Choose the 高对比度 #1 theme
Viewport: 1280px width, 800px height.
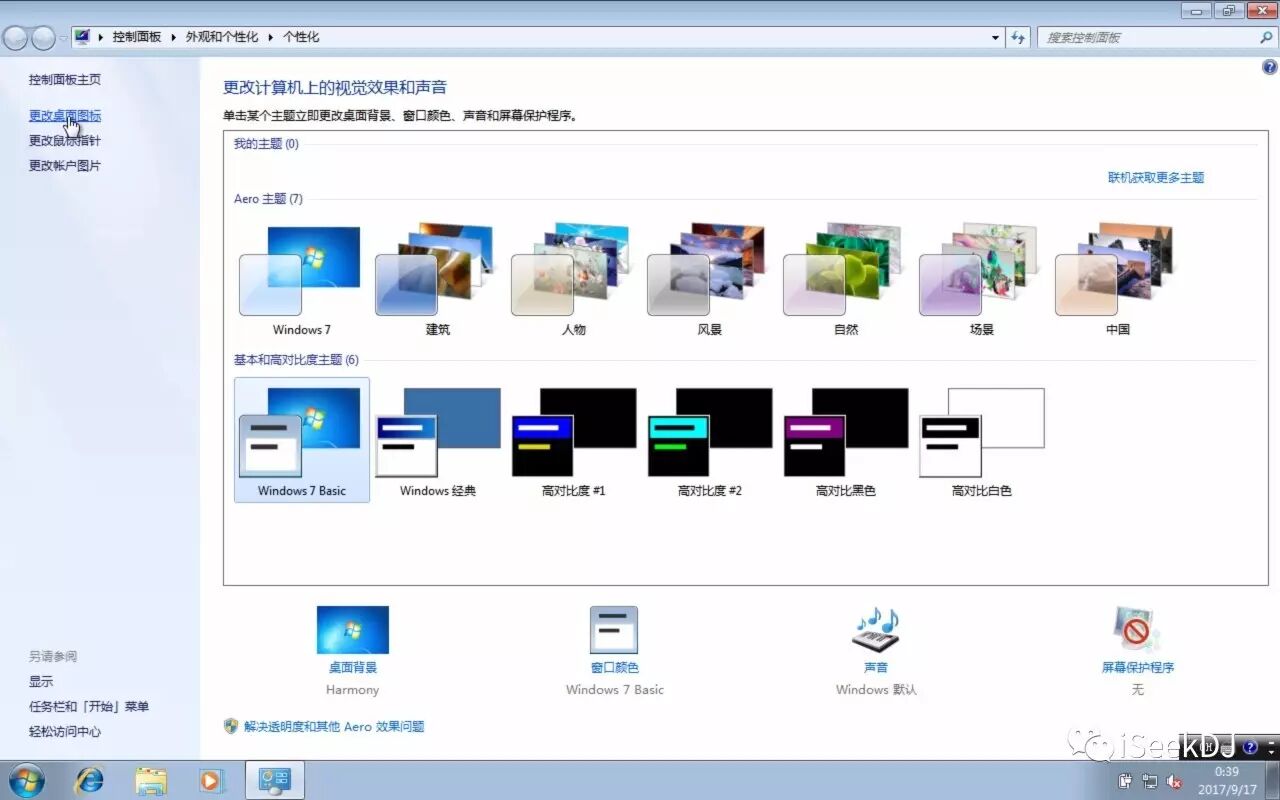click(x=573, y=440)
